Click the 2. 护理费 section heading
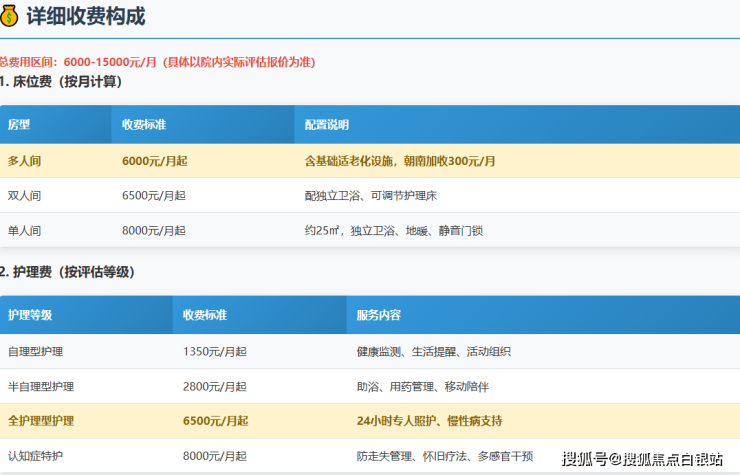 (x=67, y=272)
